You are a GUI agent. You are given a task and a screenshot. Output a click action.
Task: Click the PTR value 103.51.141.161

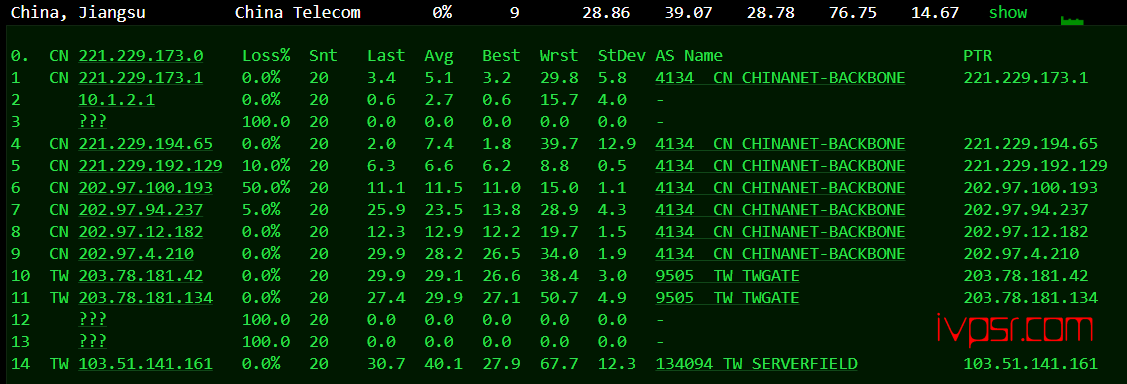click(x=1031, y=364)
